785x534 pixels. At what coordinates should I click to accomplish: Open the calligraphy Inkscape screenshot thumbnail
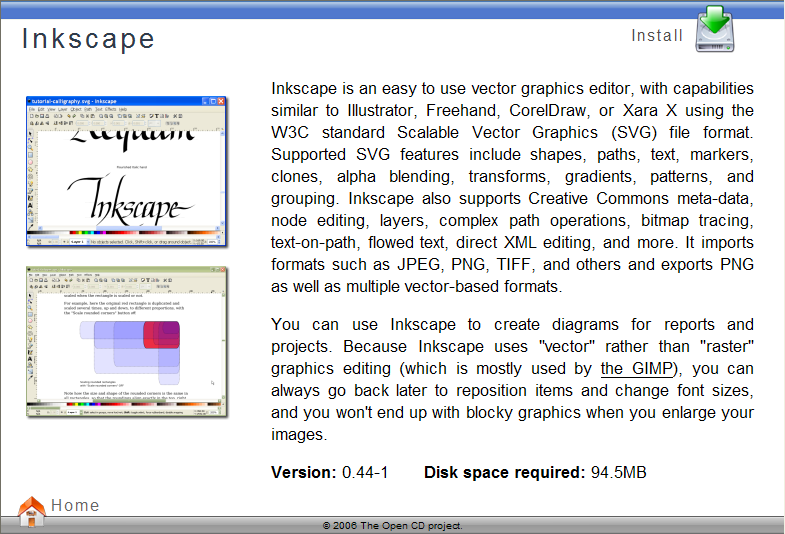(x=127, y=172)
